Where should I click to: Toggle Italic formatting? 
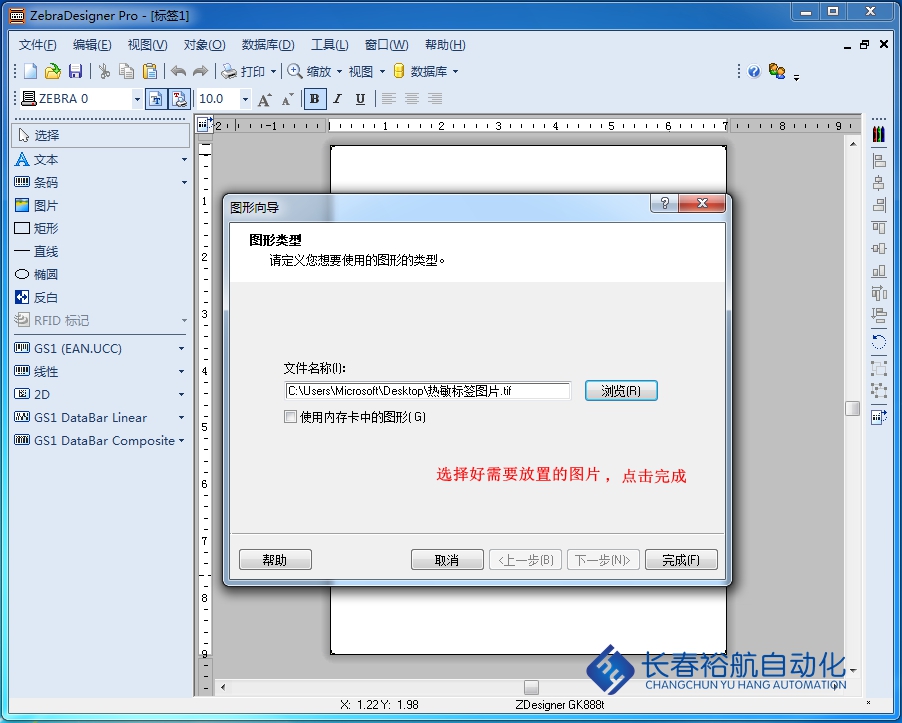coord(338,99)
